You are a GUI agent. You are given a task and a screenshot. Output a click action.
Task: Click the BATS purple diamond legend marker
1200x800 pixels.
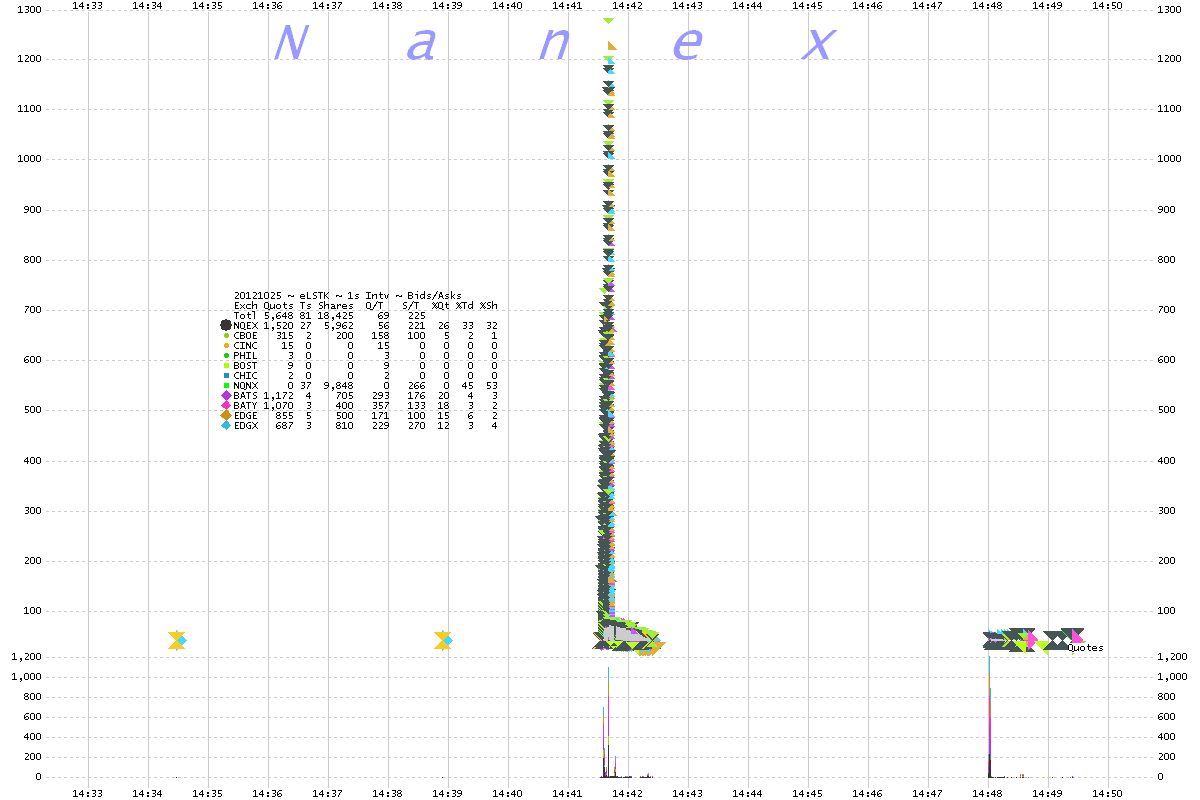point(226,395)
